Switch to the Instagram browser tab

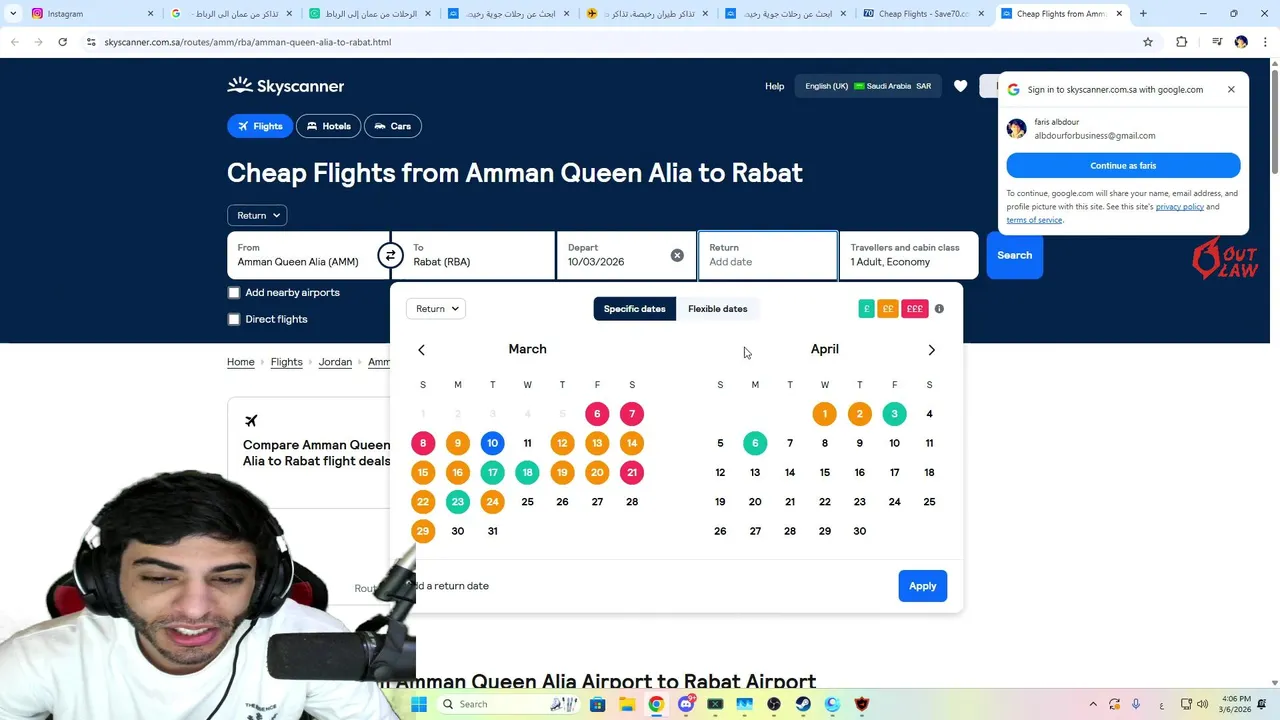tap(91, 14)
